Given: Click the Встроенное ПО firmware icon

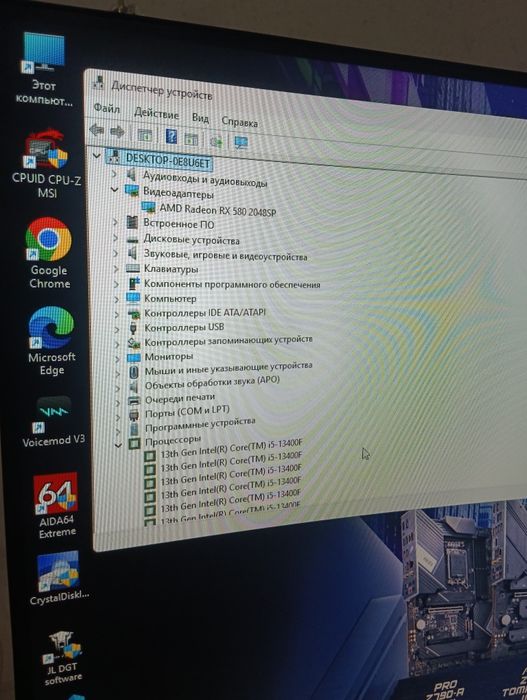Looking at the screenshot, I should 132,222.
